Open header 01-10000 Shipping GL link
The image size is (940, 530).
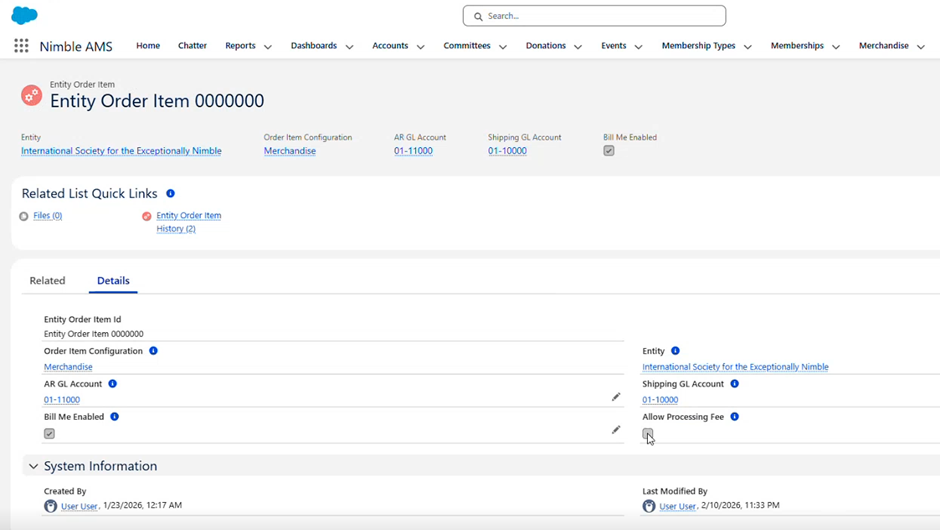[507, 151]
